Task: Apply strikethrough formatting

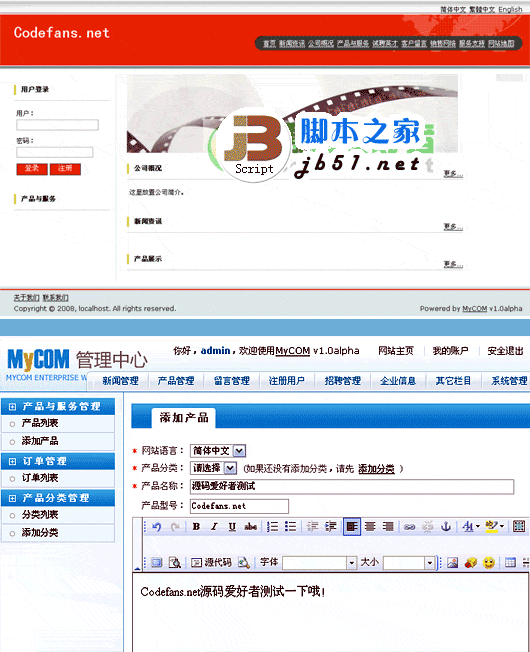Action: click(250, 527)
